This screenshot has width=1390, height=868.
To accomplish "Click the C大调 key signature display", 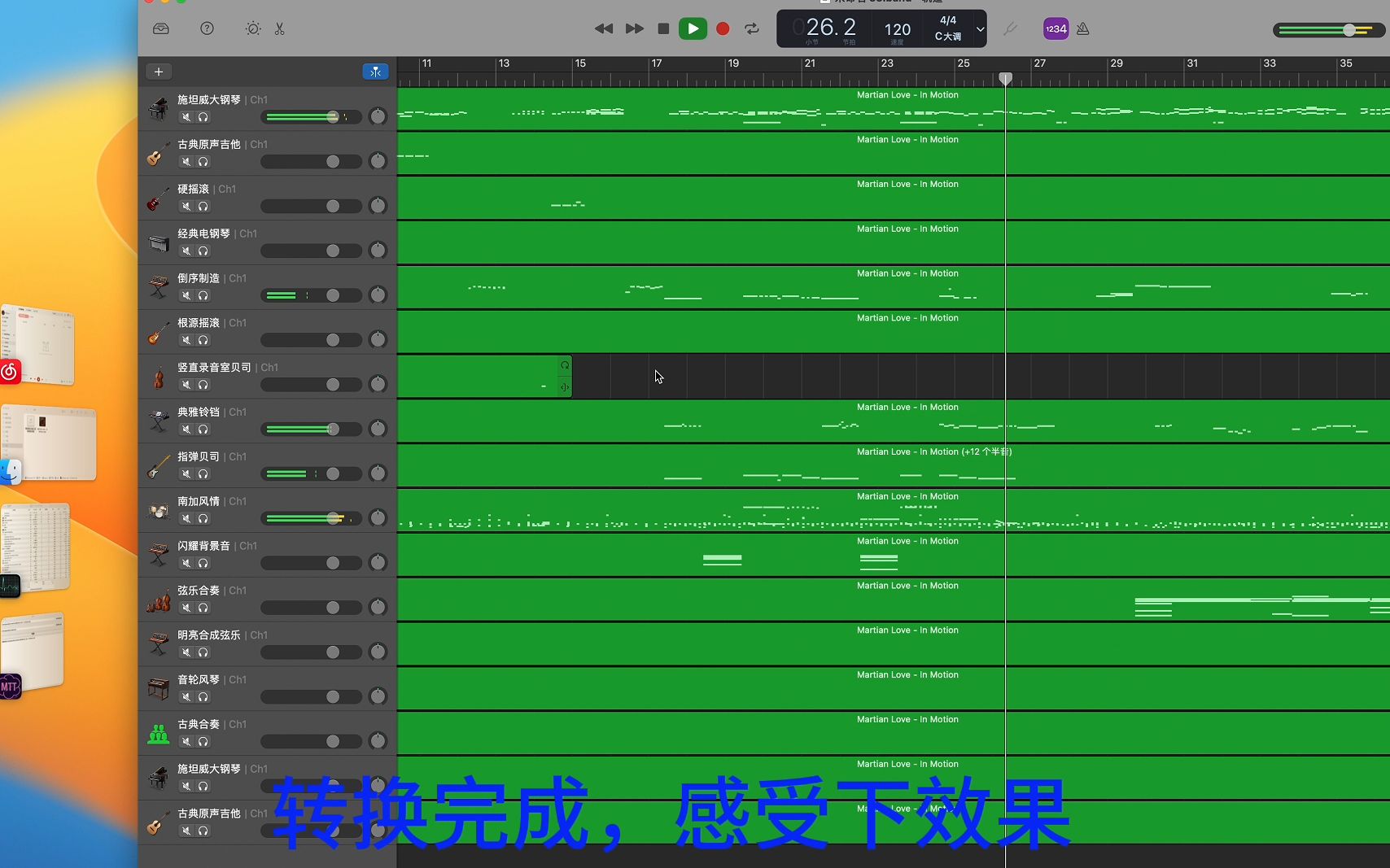I will point(949,36).
